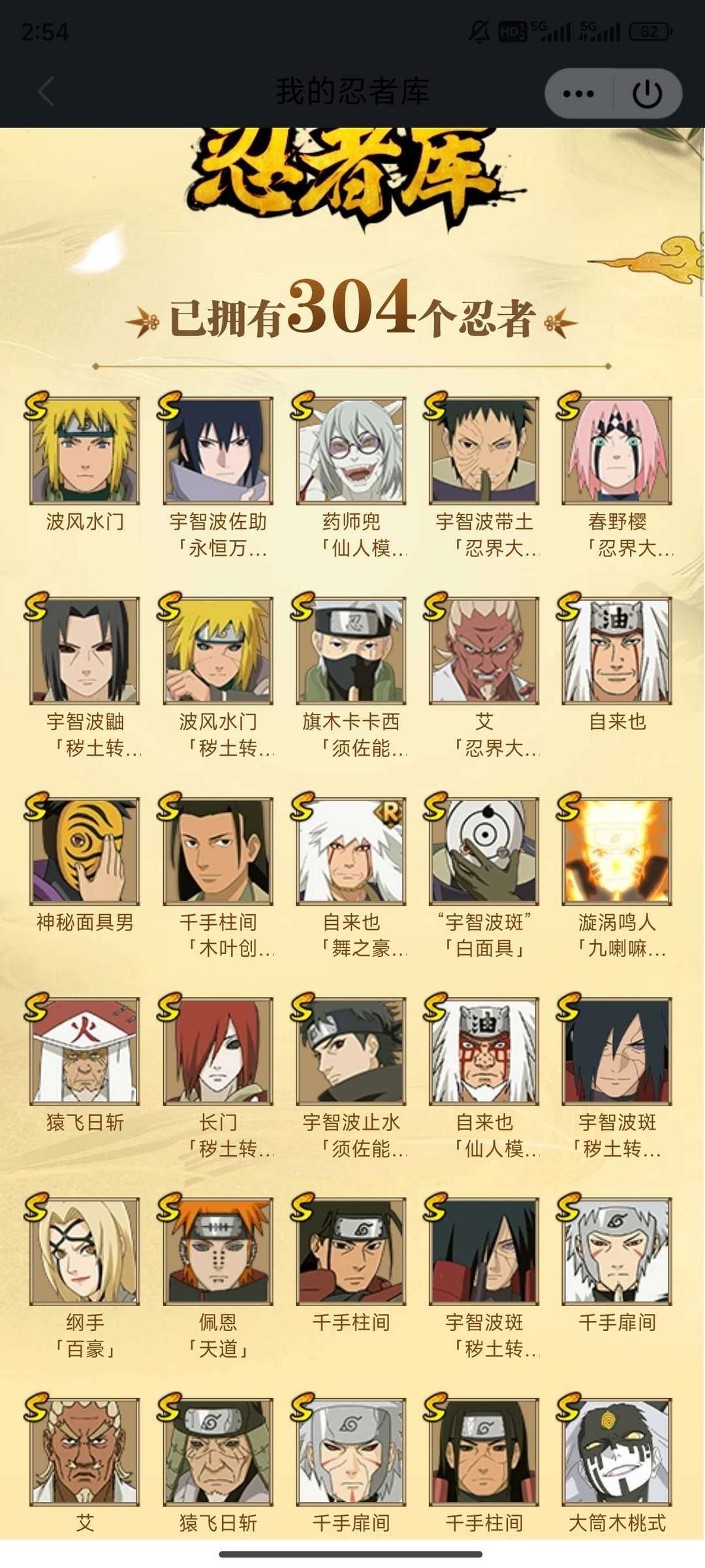Click S rank badge on 波风水门
This screenshot has height=1568, width=705.
point(36,406)
